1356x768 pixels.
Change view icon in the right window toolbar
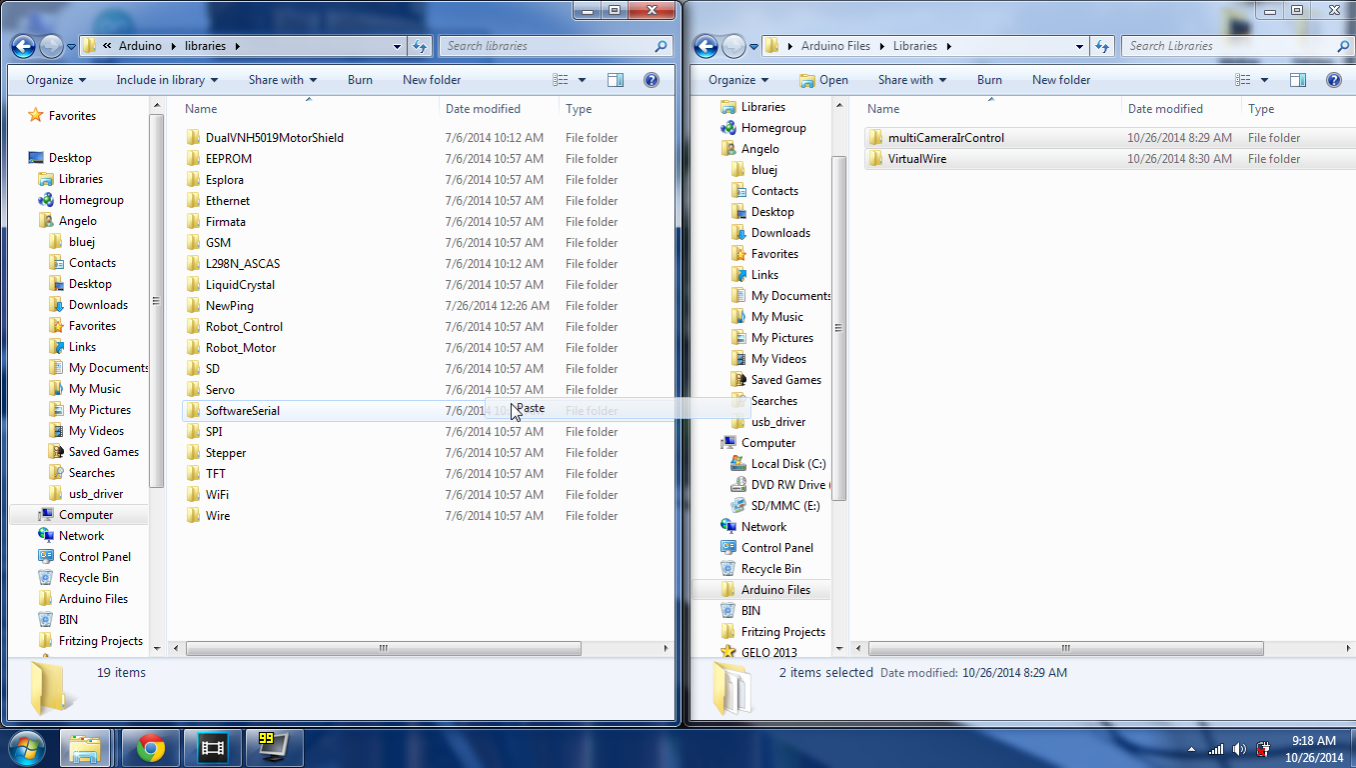pyautogui.click(x=1243, y=80)
